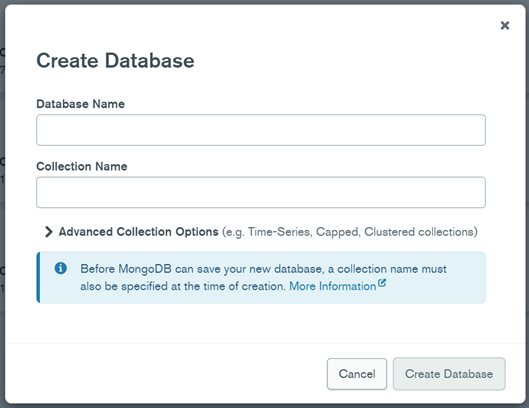The image size is (529, 408).
Task: Click the Database Name field label
Action: [x=81, y=104]
